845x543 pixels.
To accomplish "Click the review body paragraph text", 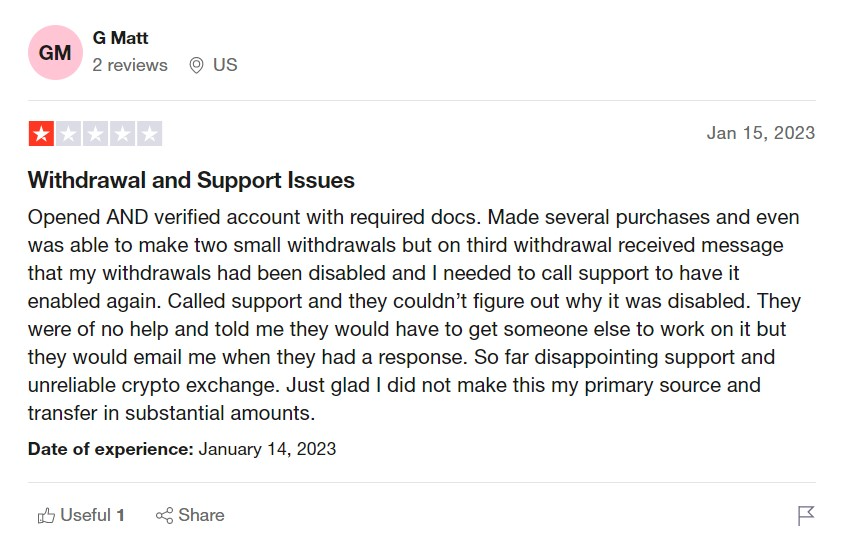I will (414, 315).
